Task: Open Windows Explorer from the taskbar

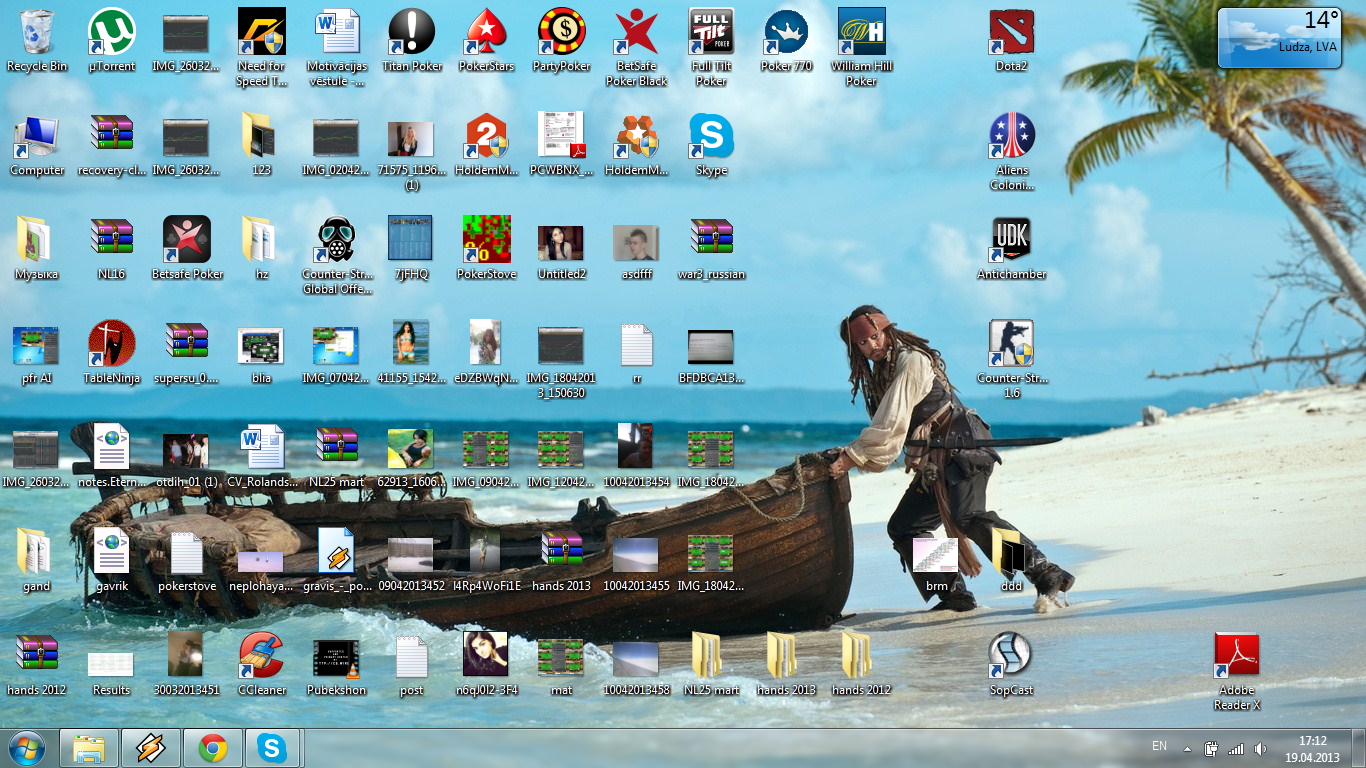Action: pyautogui.click(x=88, y=748)
